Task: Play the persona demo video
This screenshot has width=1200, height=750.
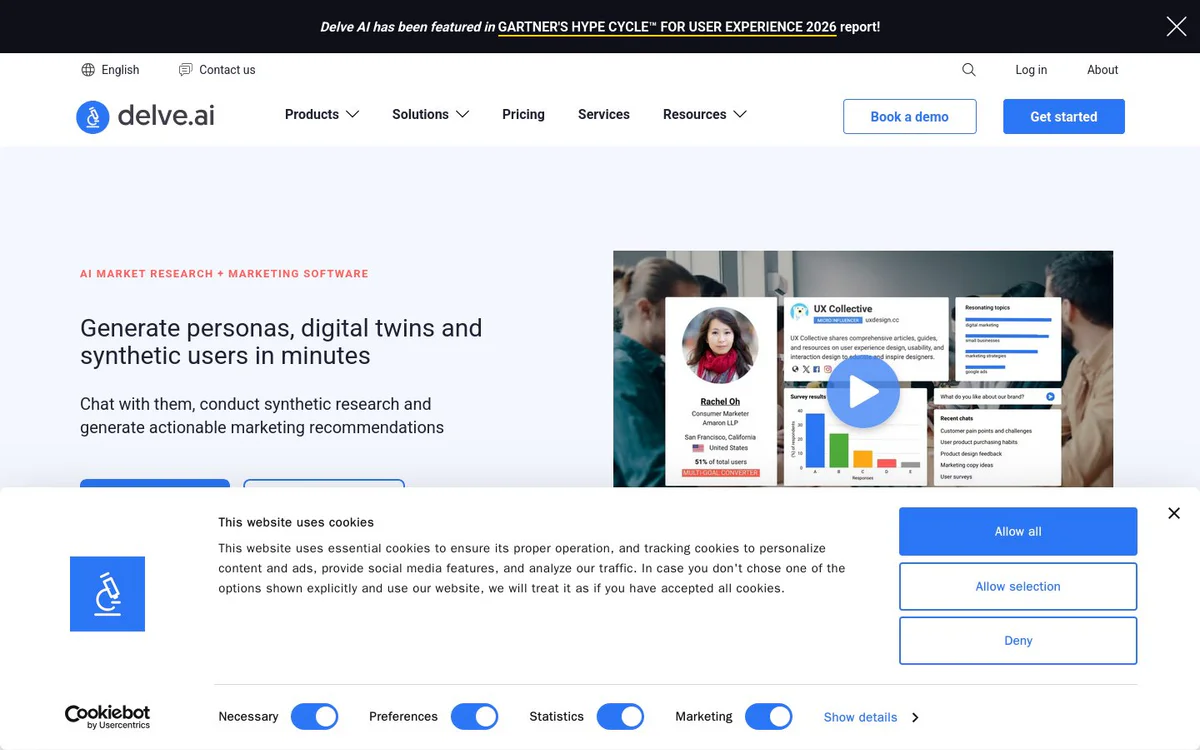Action: tap(863, 392)
